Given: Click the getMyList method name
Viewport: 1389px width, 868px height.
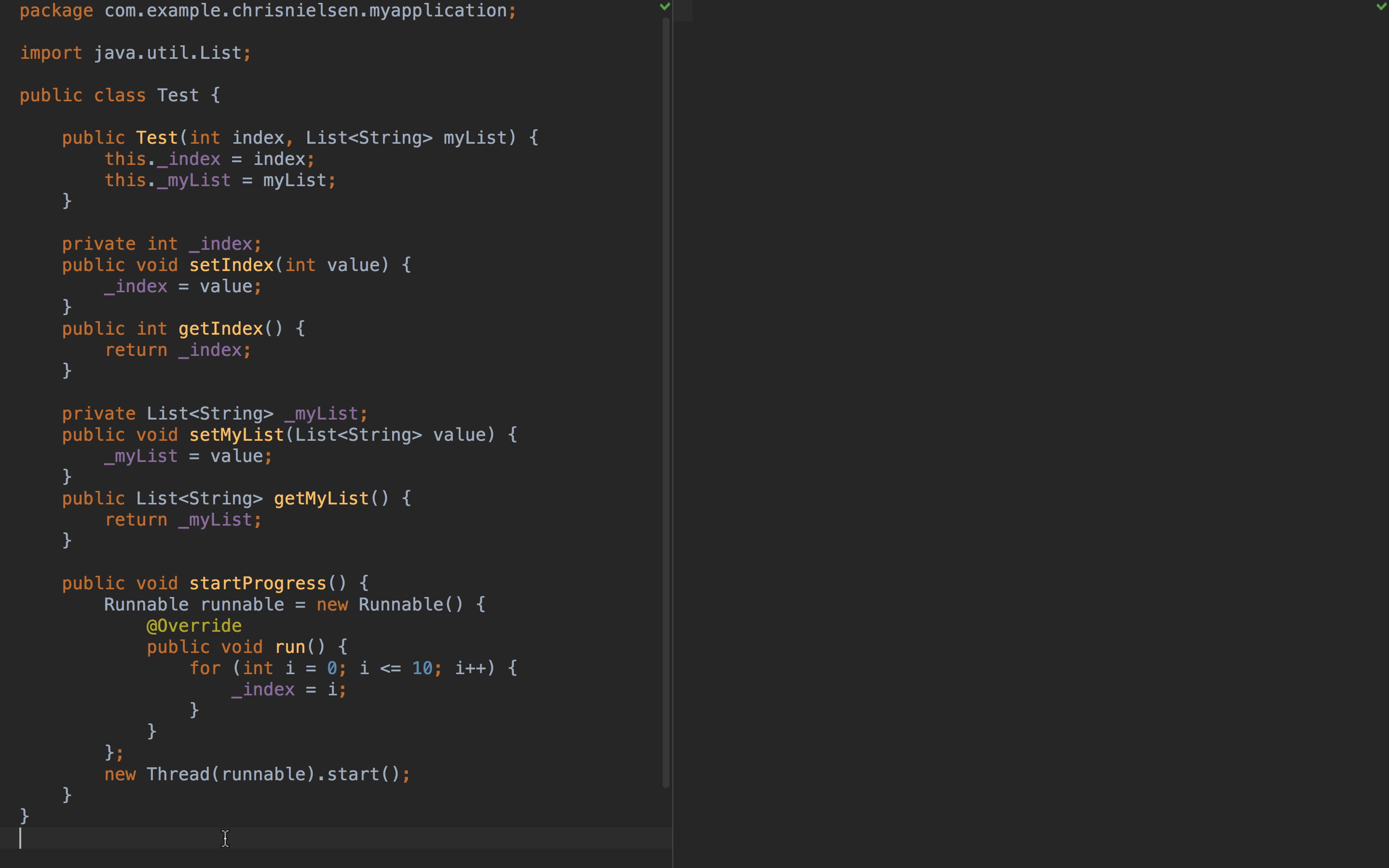Looking at the screenshot, I should point(321,499).
